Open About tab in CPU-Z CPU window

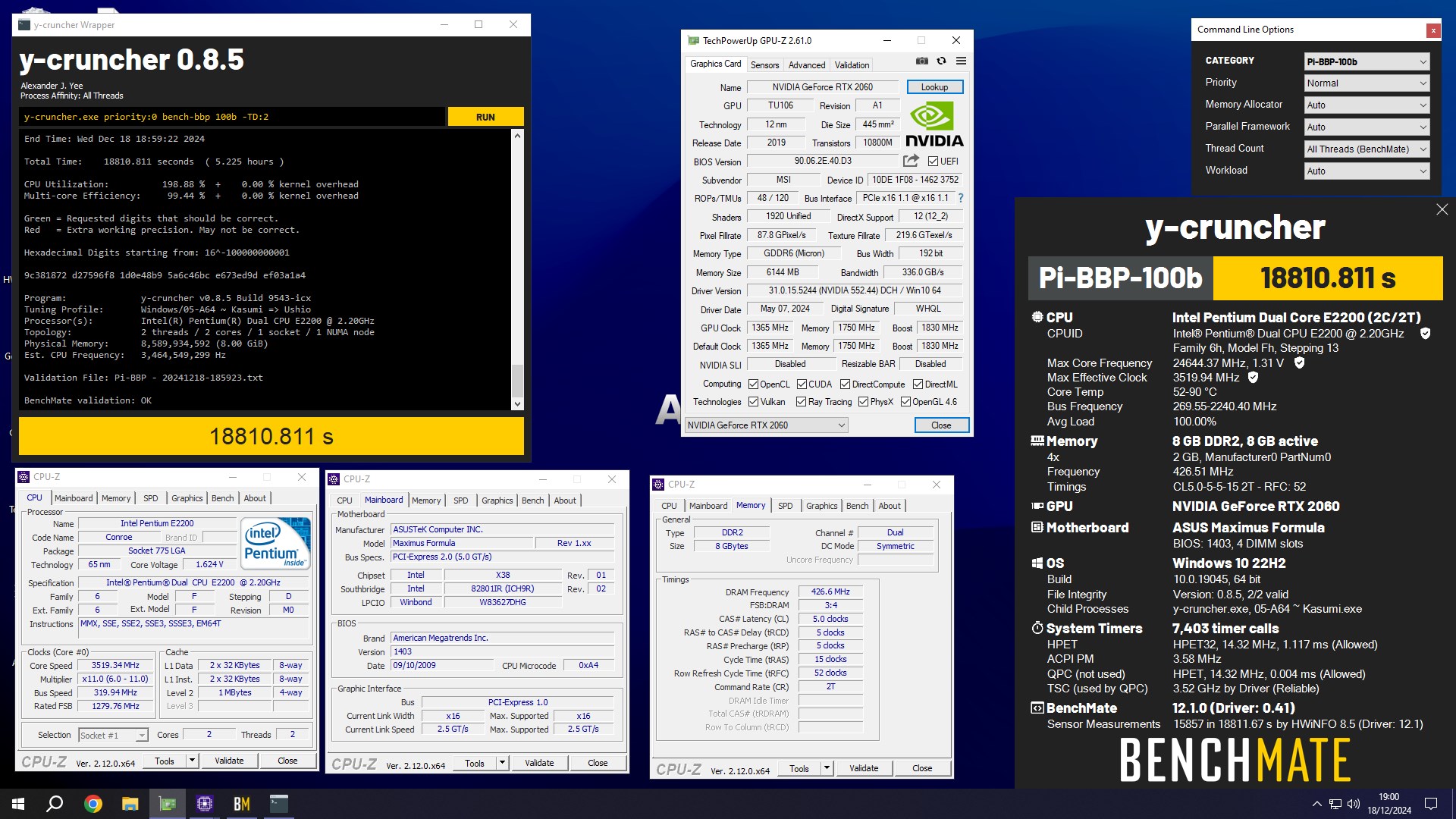255,498
